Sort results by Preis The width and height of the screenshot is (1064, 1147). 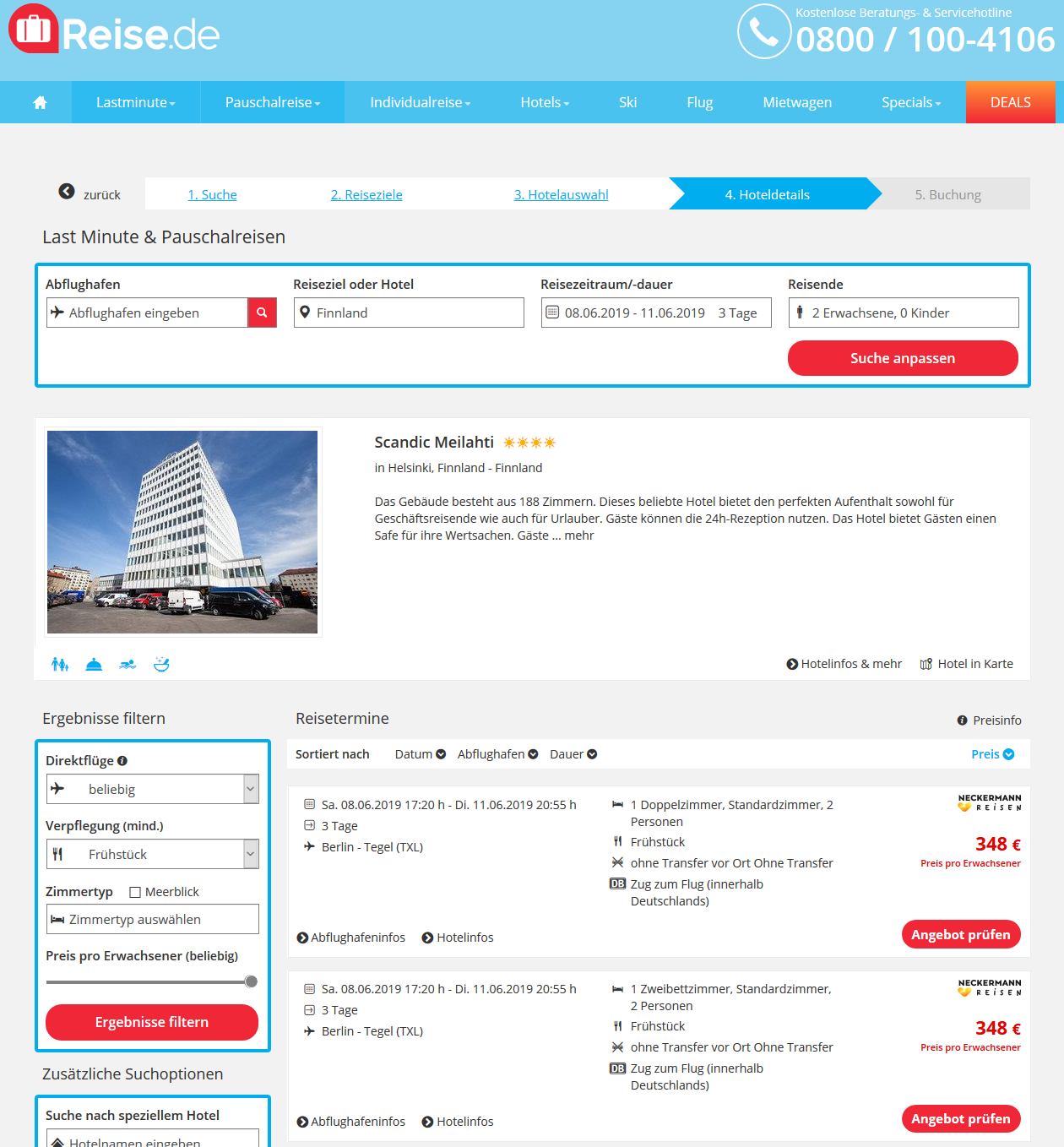[993, 754]
